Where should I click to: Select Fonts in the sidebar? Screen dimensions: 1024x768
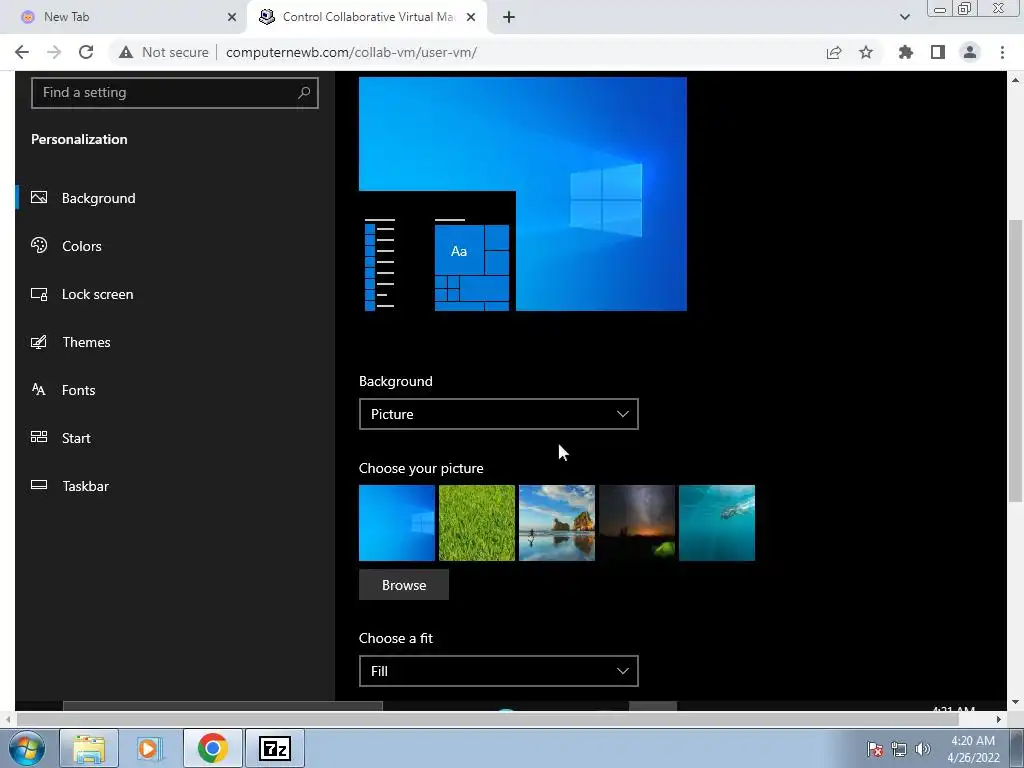(78, 390)
